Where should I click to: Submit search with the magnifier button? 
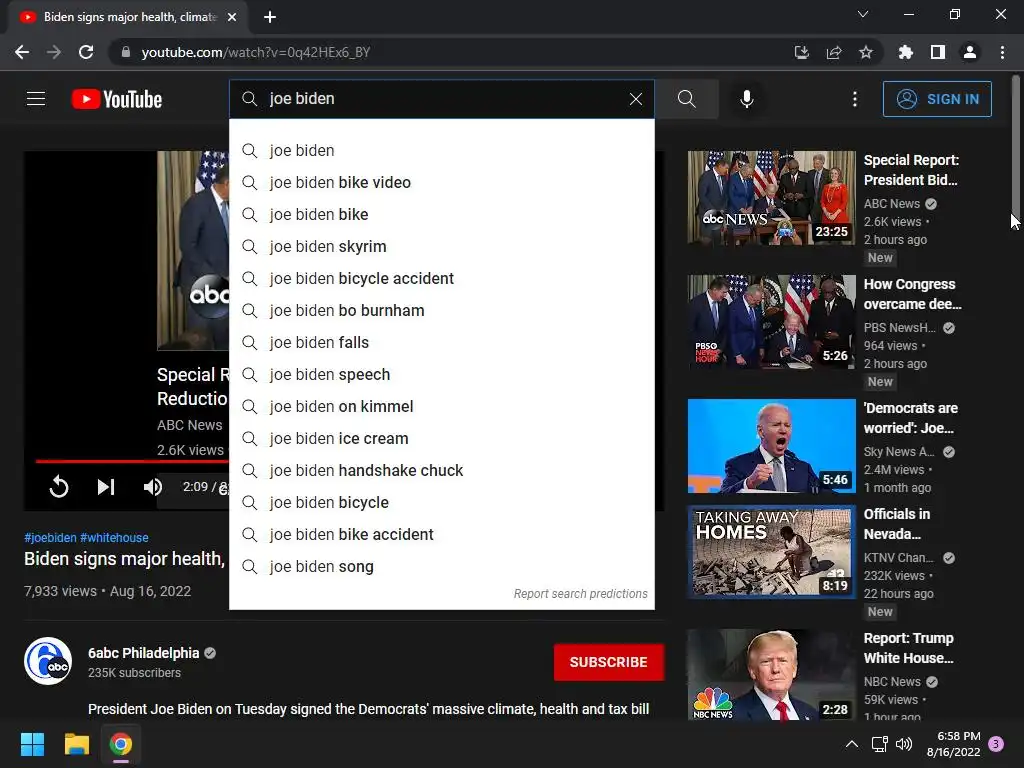point(686,99)
